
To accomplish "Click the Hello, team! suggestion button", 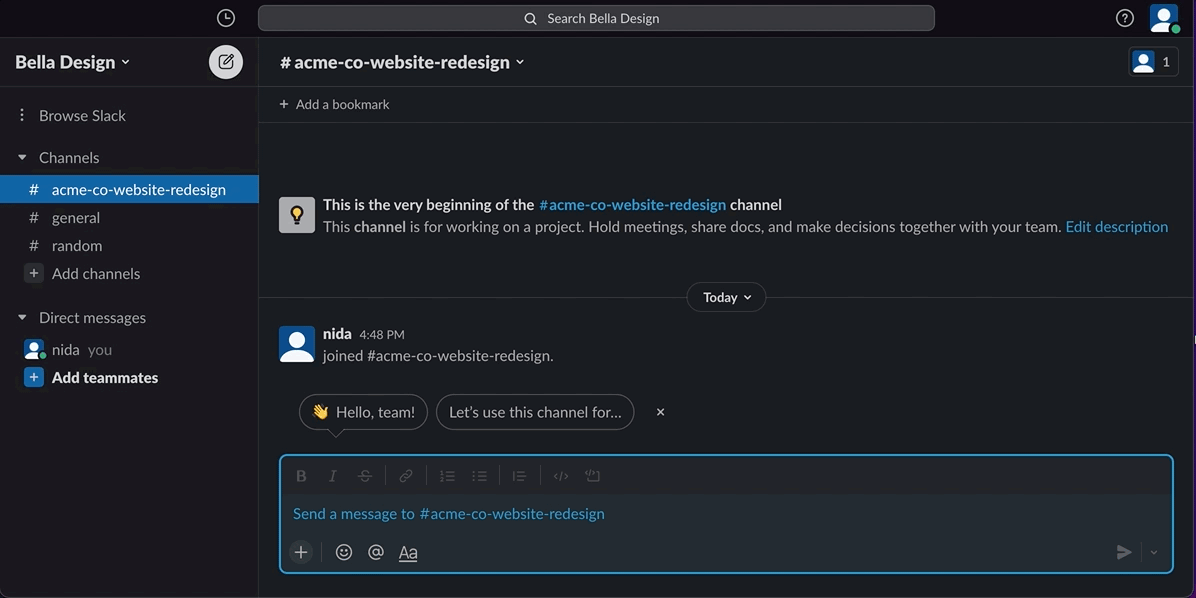I will pyautogui.click(x=364, y=412).
